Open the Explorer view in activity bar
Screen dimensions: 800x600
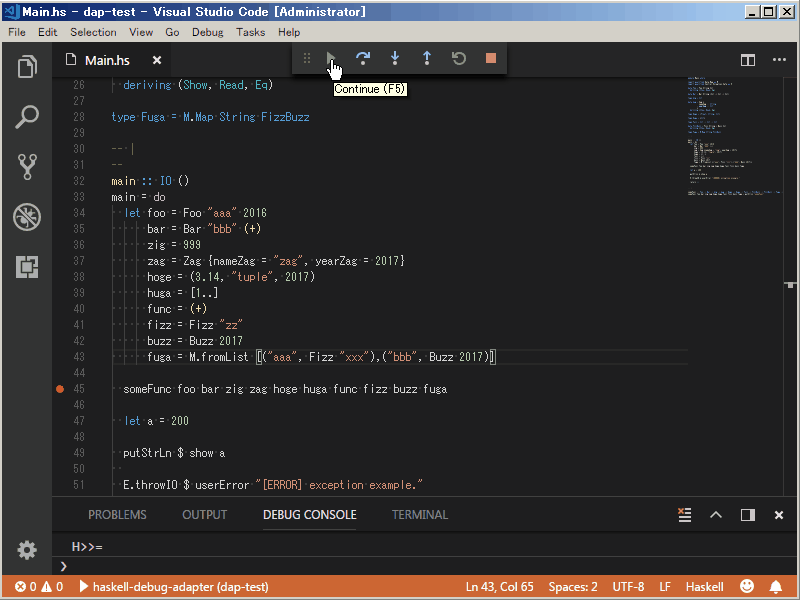click(27, 67)
